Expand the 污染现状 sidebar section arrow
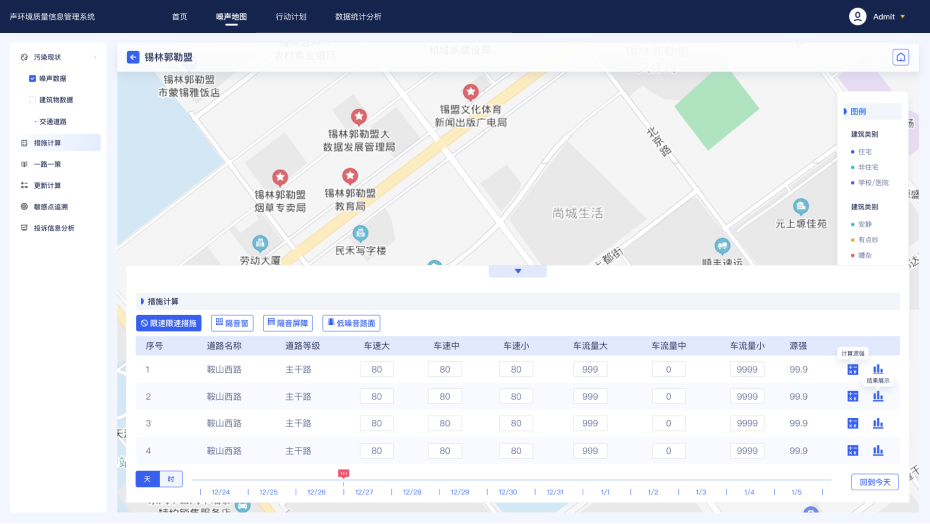The image size is (930, 524). (x=95, y=57)
